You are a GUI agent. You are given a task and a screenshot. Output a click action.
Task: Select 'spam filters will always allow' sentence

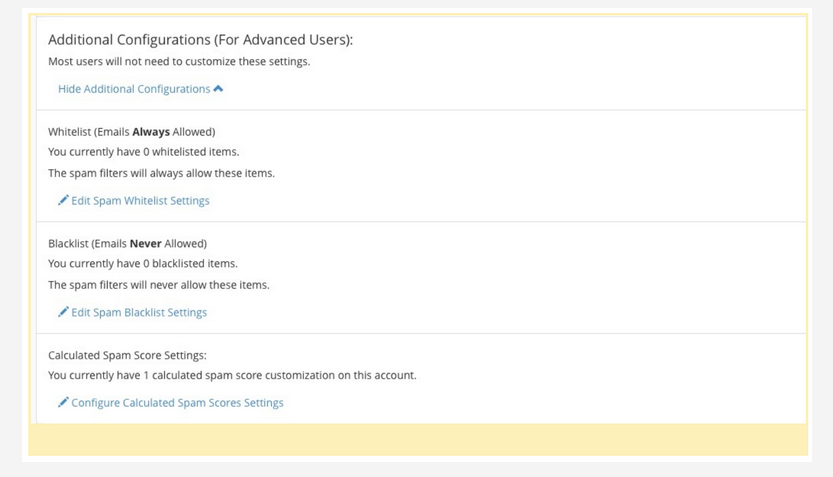(x=162, y=173)
